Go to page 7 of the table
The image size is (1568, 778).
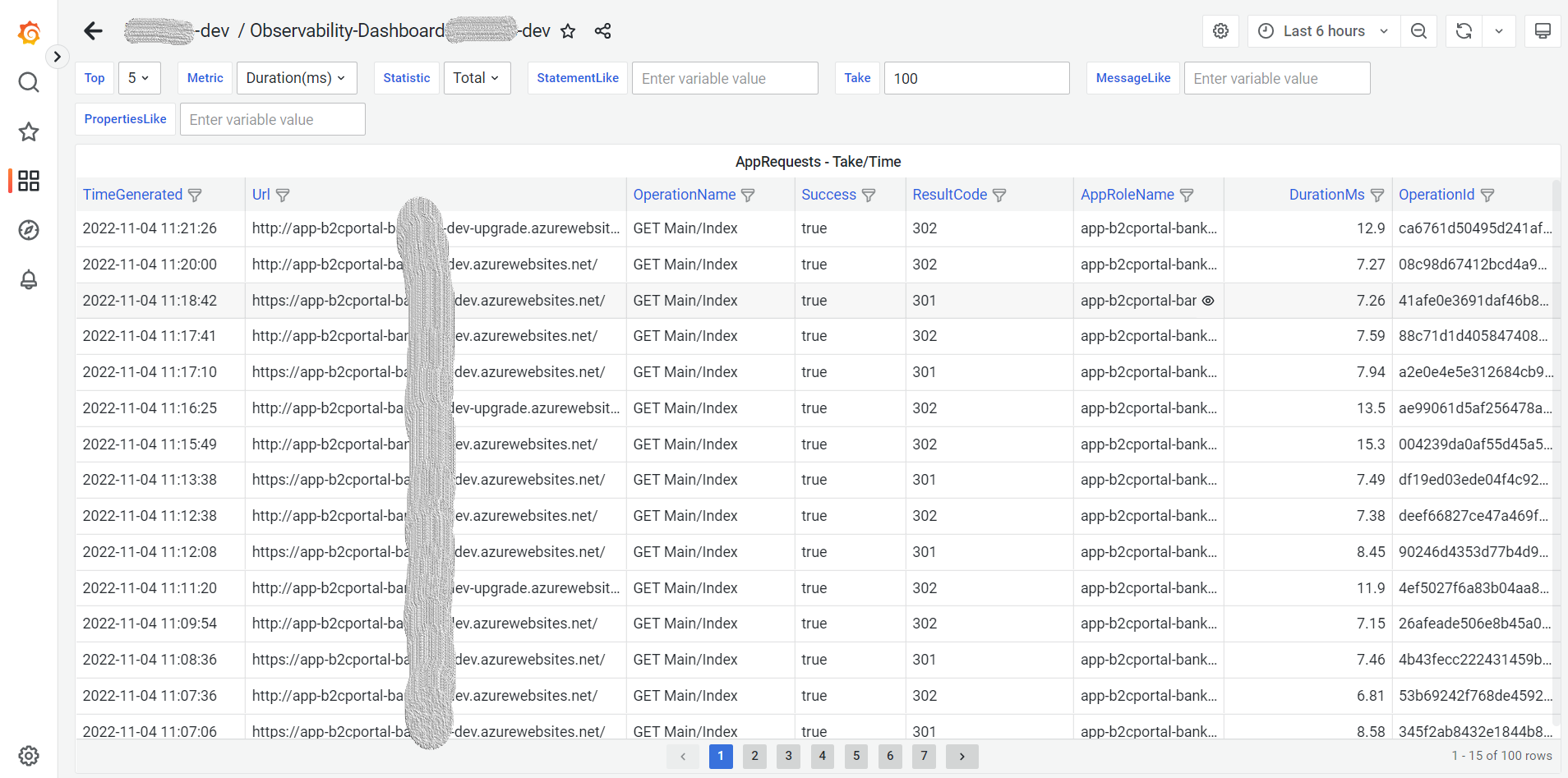(x=924, y=756)
